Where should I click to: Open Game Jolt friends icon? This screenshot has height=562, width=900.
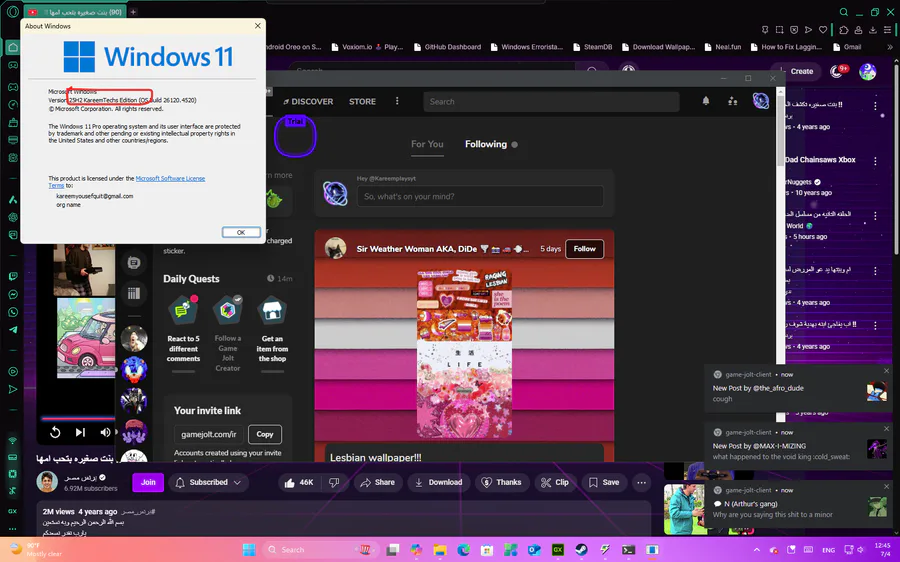point(732,101)
